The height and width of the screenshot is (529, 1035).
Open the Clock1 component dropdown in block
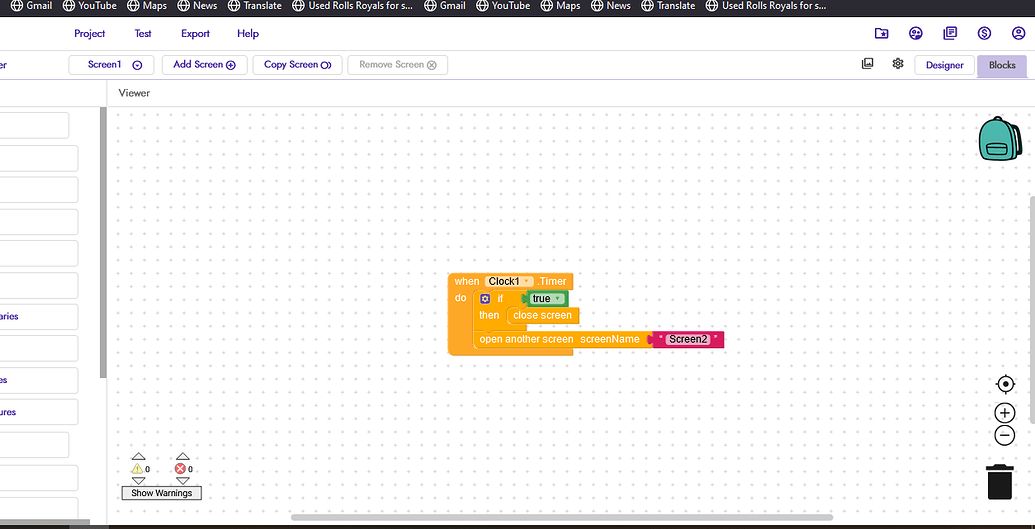click(509, 281)
